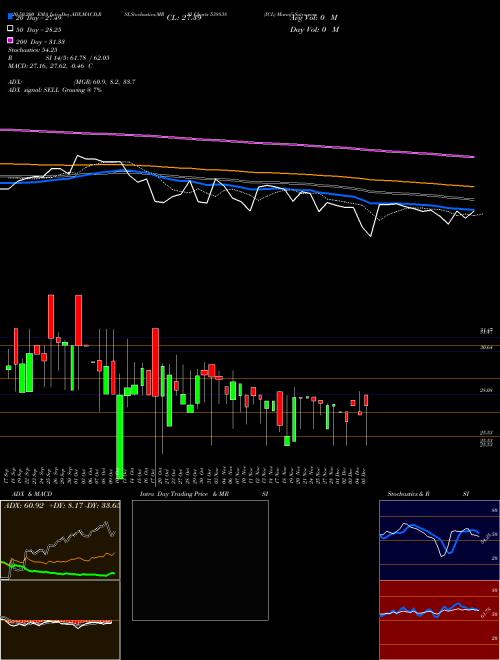This screenshot has height=660, width=500.
Task: Click the 'Day Vol: 0 M' label
Action: (314, 29)
